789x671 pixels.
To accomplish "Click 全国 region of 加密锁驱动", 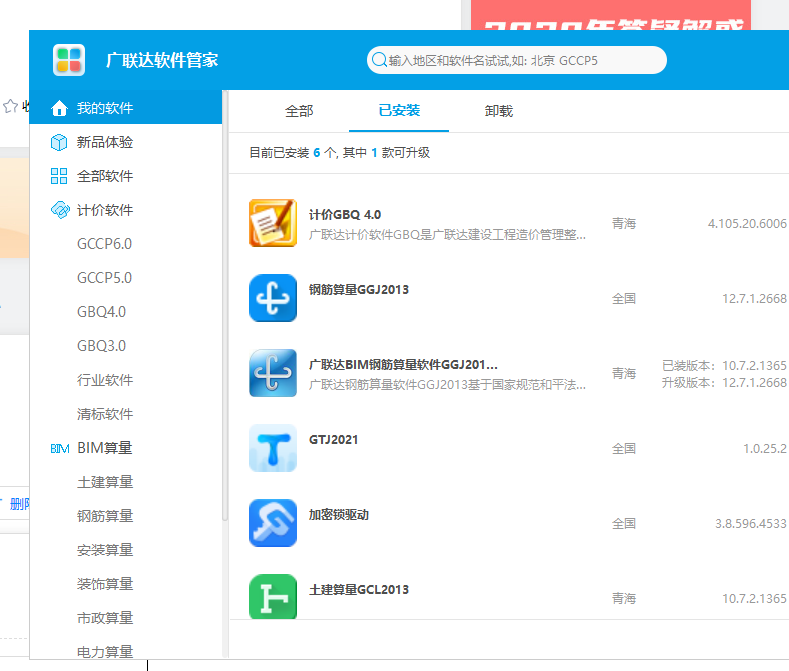I will click(624, 524).
